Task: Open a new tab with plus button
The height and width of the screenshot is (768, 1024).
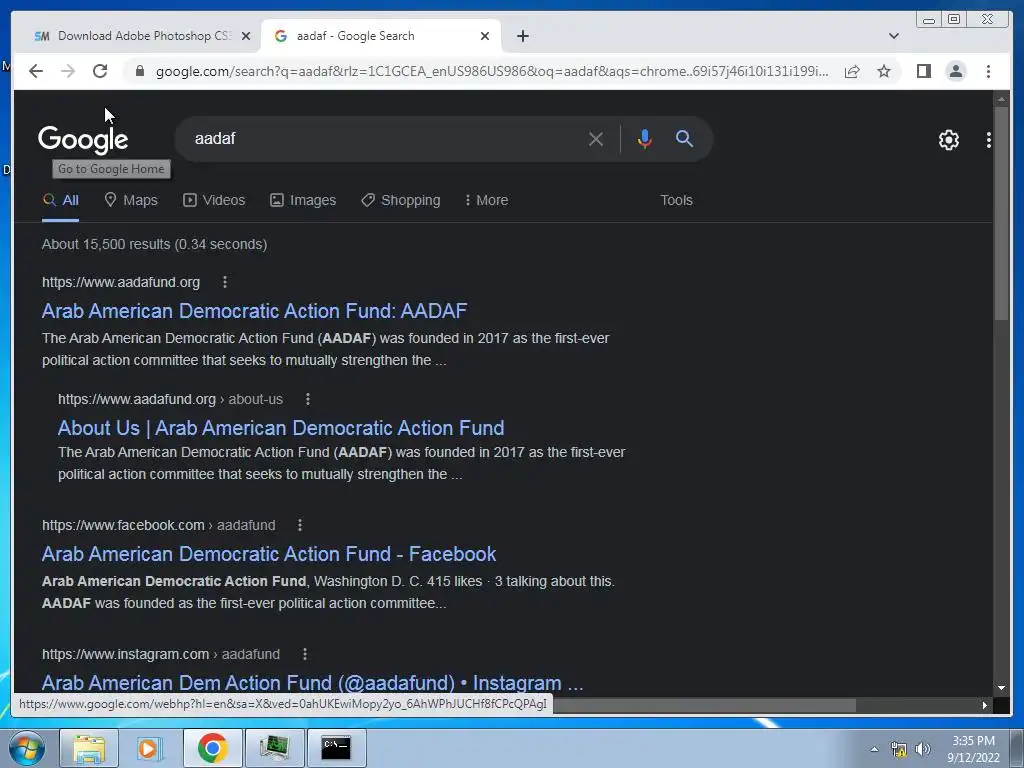Action: coord(522,36)
